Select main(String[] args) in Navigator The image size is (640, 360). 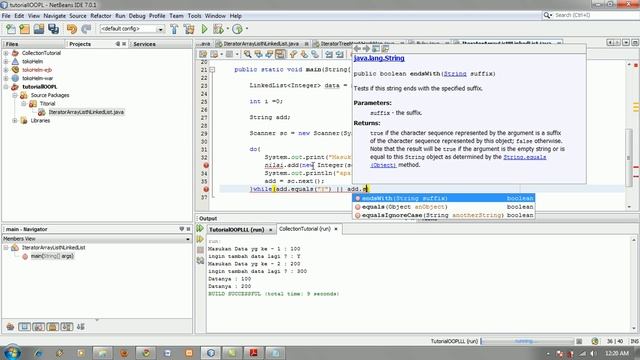pyautogui.click(x=52, y=256)
